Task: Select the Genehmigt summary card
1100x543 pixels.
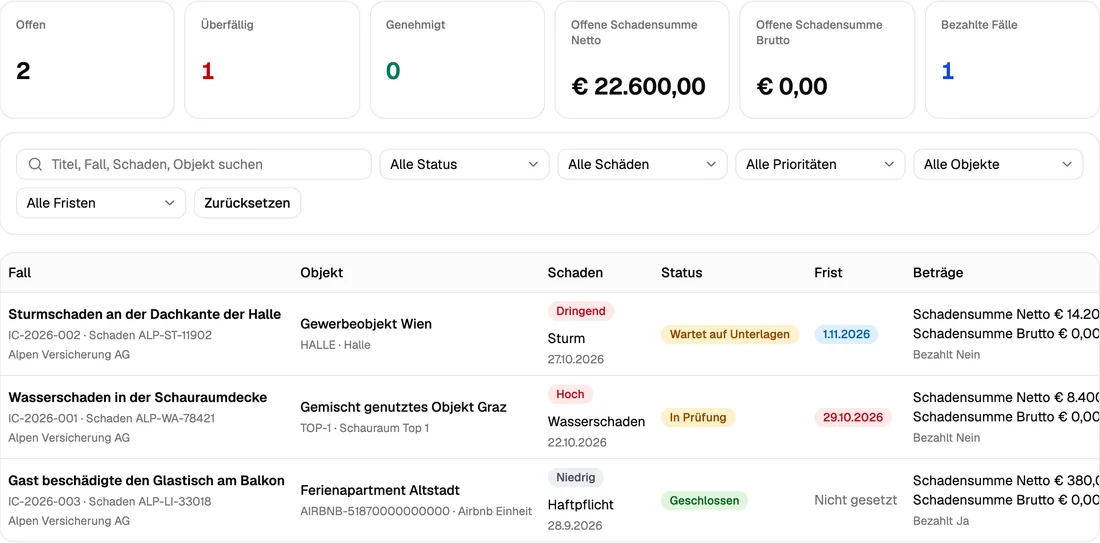Action: (x=457, y=60)
